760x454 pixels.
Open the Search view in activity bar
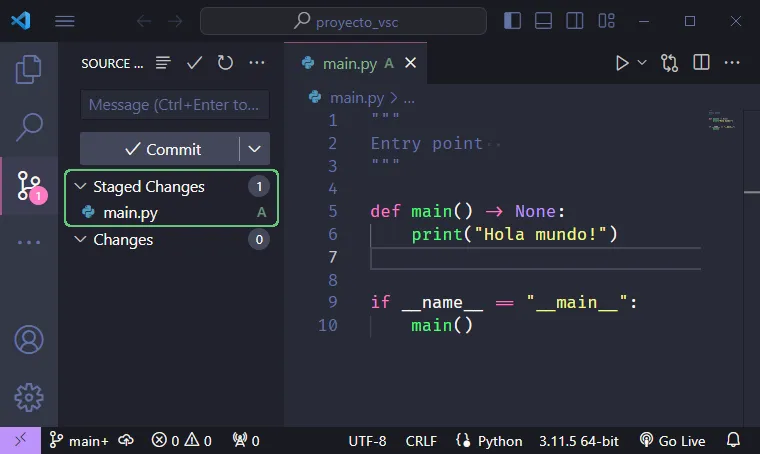(x=29, y=126)
